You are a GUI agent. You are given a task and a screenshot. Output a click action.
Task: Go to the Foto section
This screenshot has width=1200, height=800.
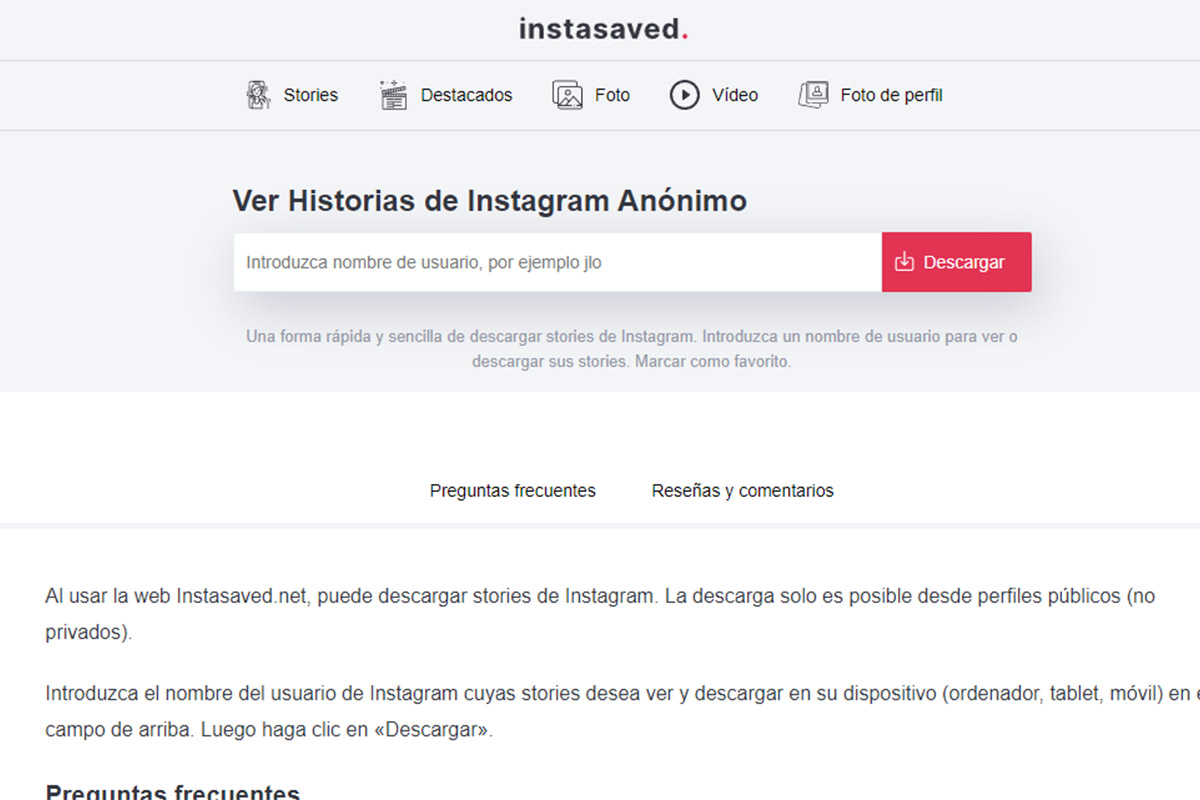click(x=591, y=95)
